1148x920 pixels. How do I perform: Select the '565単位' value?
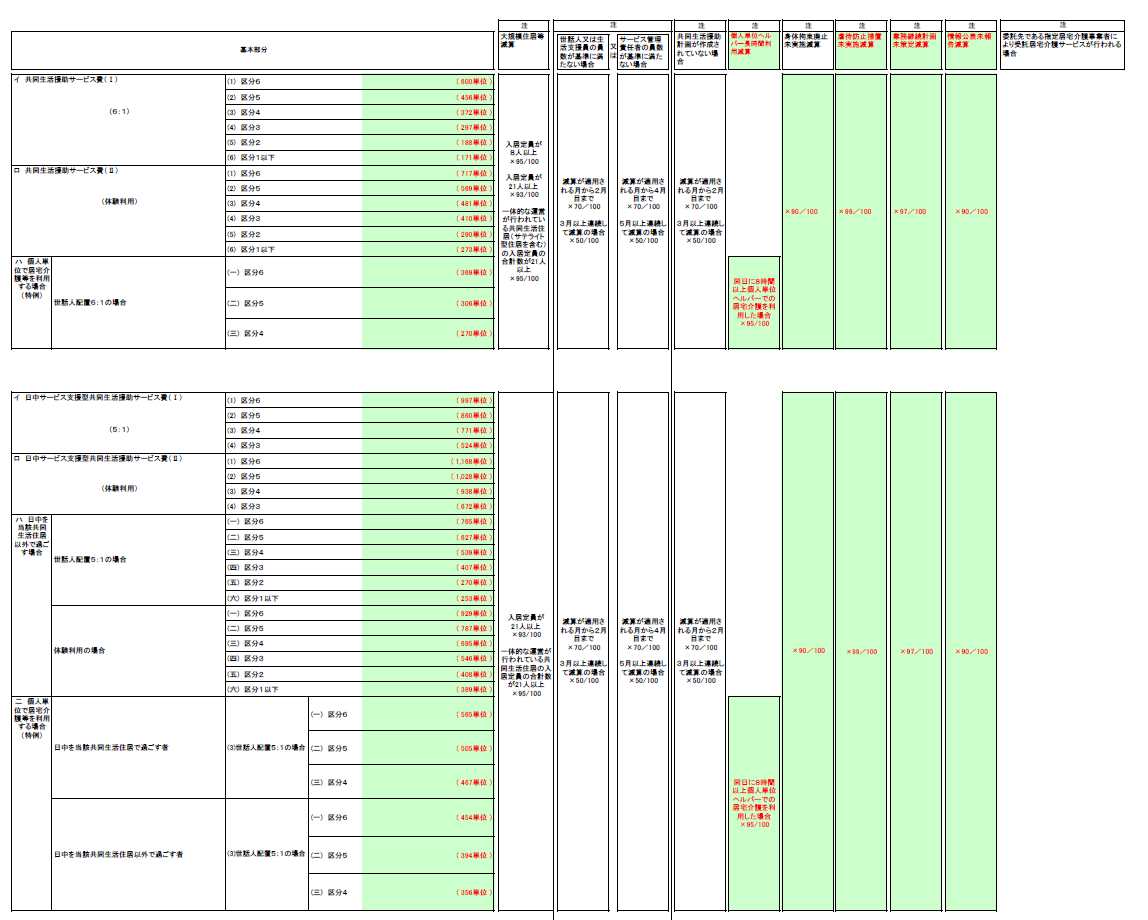474,714
